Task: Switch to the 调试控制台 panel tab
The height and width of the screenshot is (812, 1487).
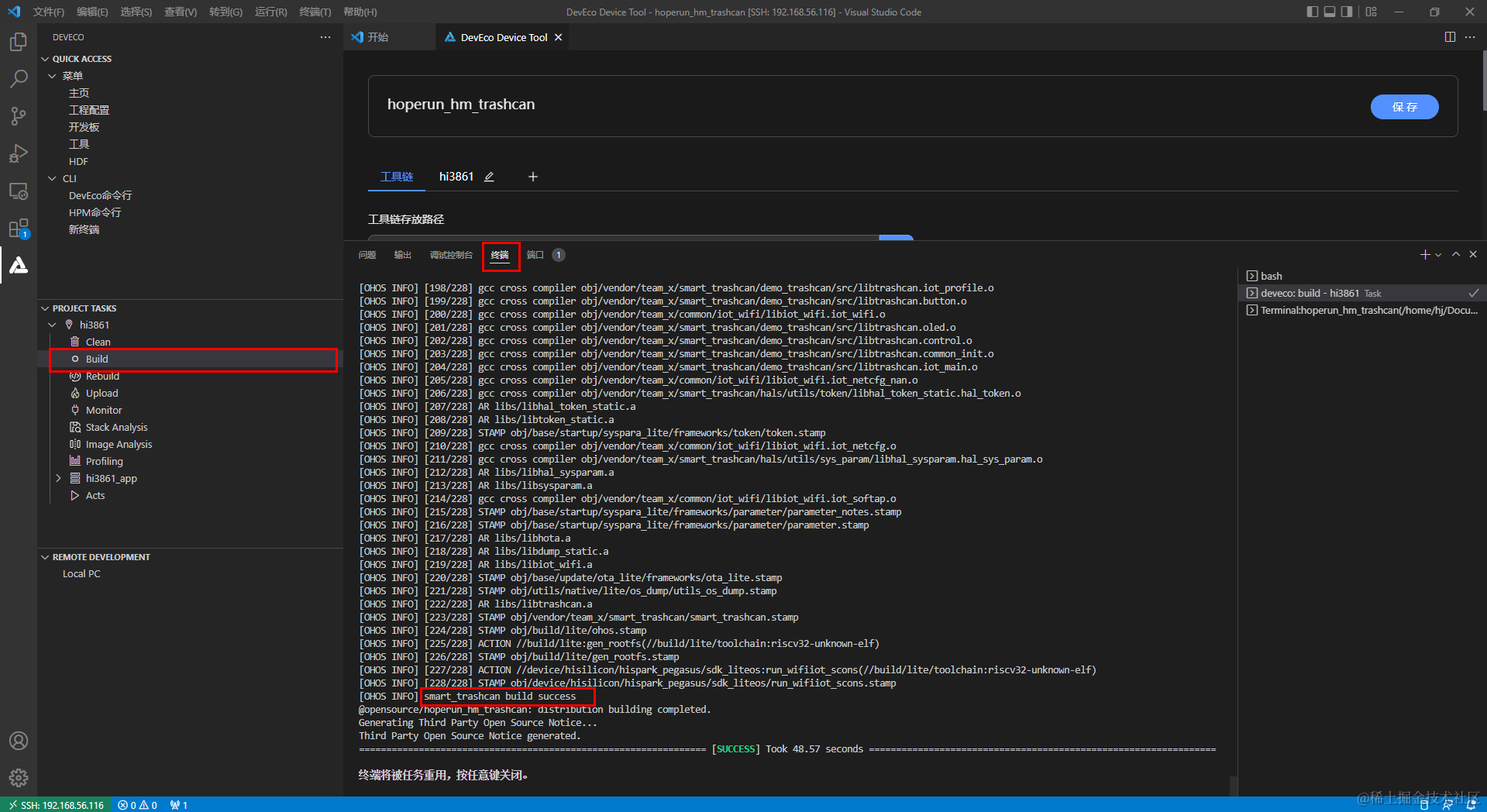Action: [451, 255]
